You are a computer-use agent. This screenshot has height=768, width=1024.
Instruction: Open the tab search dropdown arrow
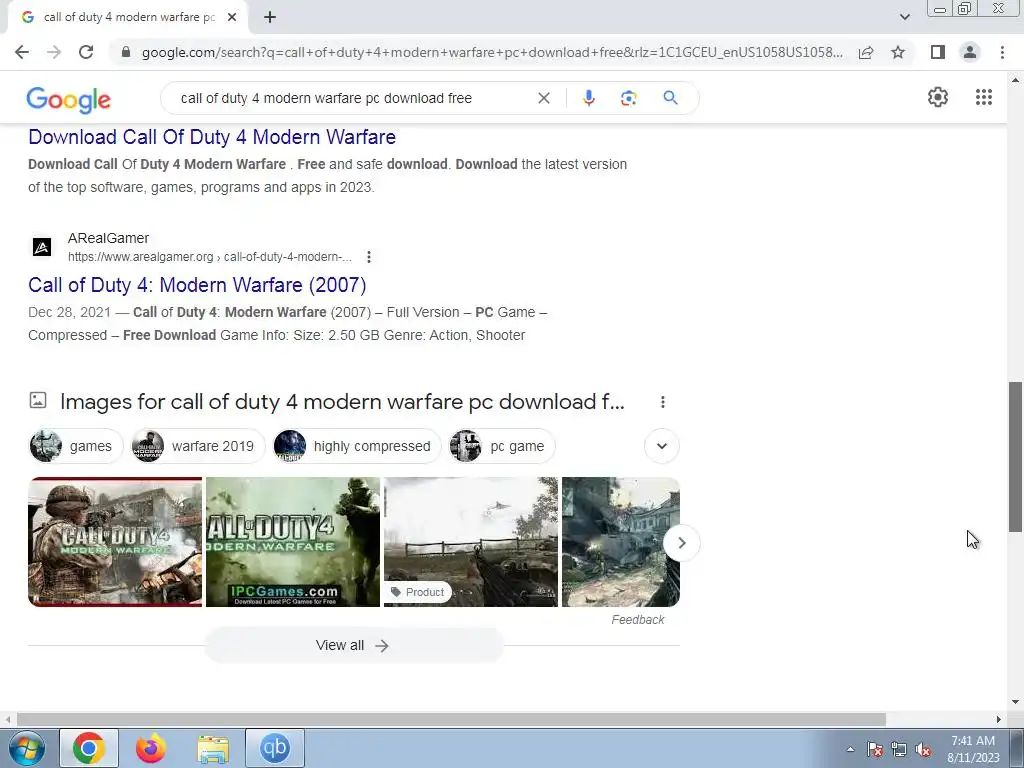point(904,17)
